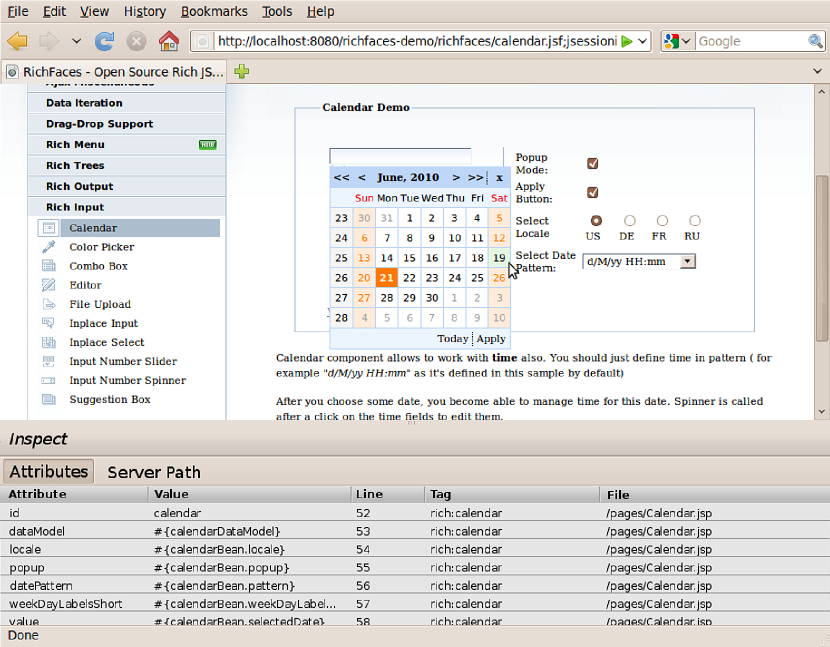Click Apply in the calendar footer
This screenshot has width=830, height=647.
tap(491, 339)
